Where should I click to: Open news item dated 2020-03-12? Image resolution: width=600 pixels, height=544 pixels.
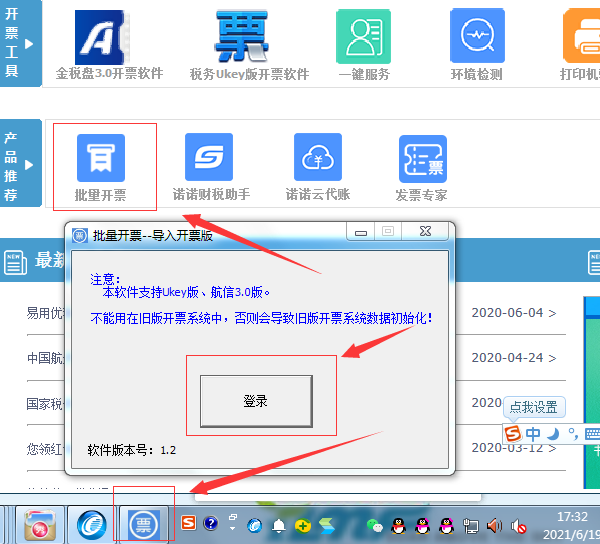(514, 448)
